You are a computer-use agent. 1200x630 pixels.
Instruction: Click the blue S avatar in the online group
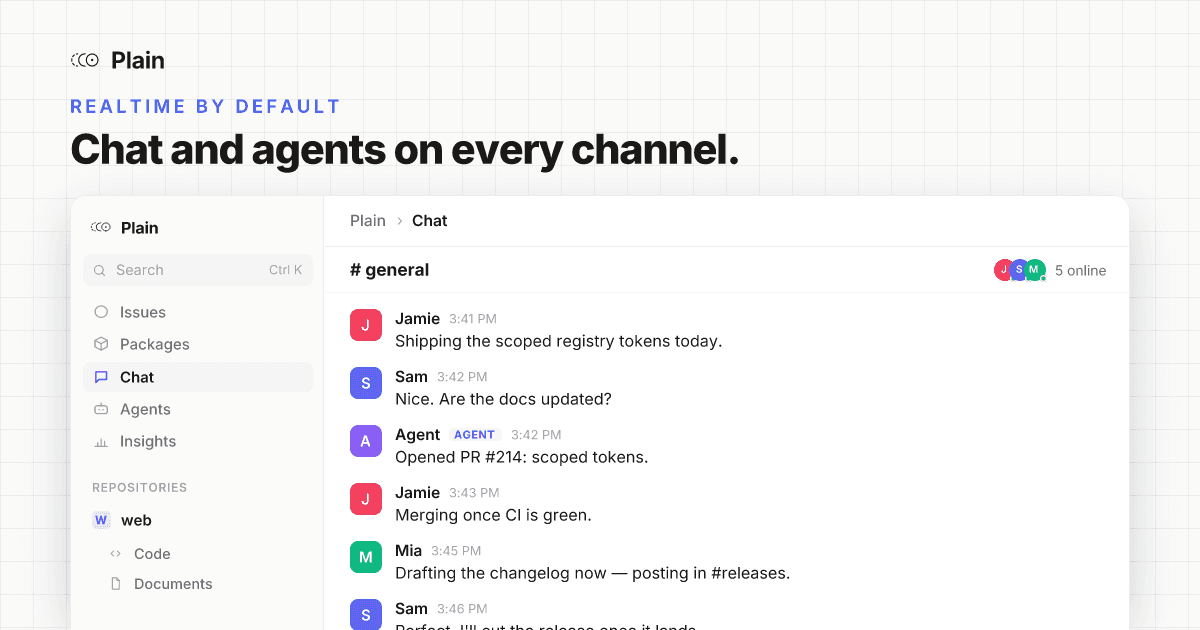pos(1019,270)
